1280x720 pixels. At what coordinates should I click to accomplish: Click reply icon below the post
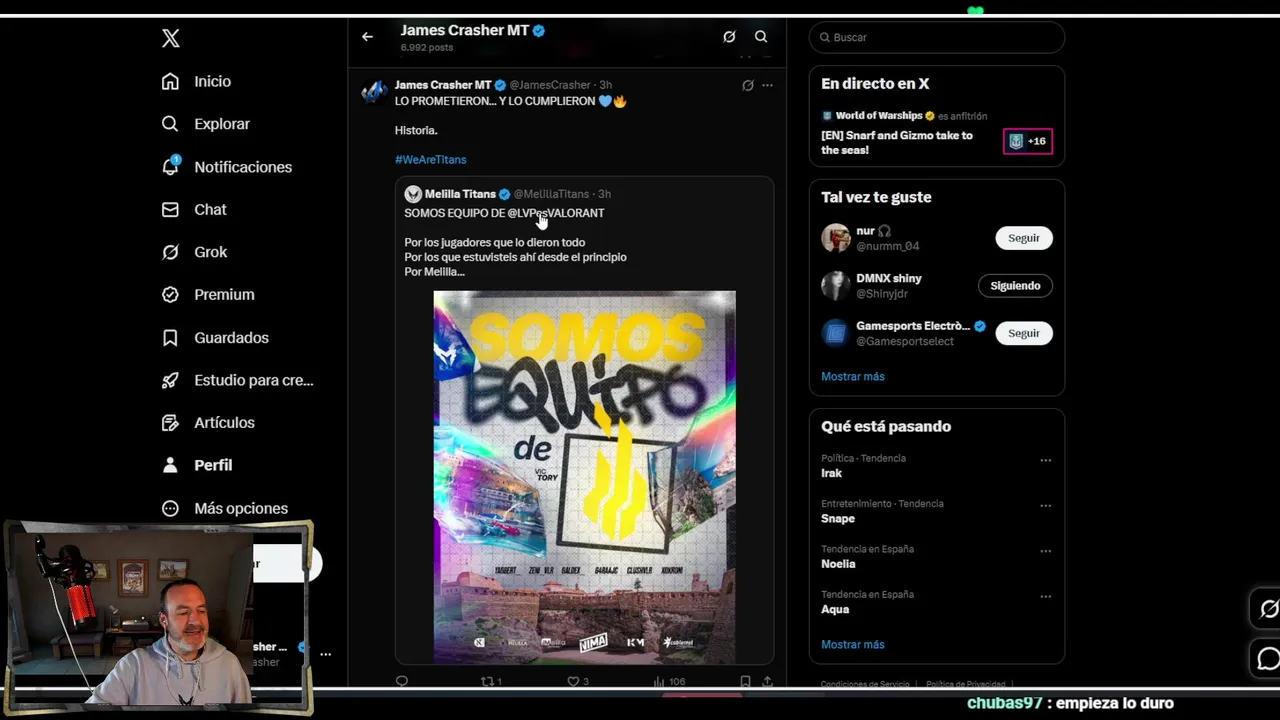tap(402, 681)
